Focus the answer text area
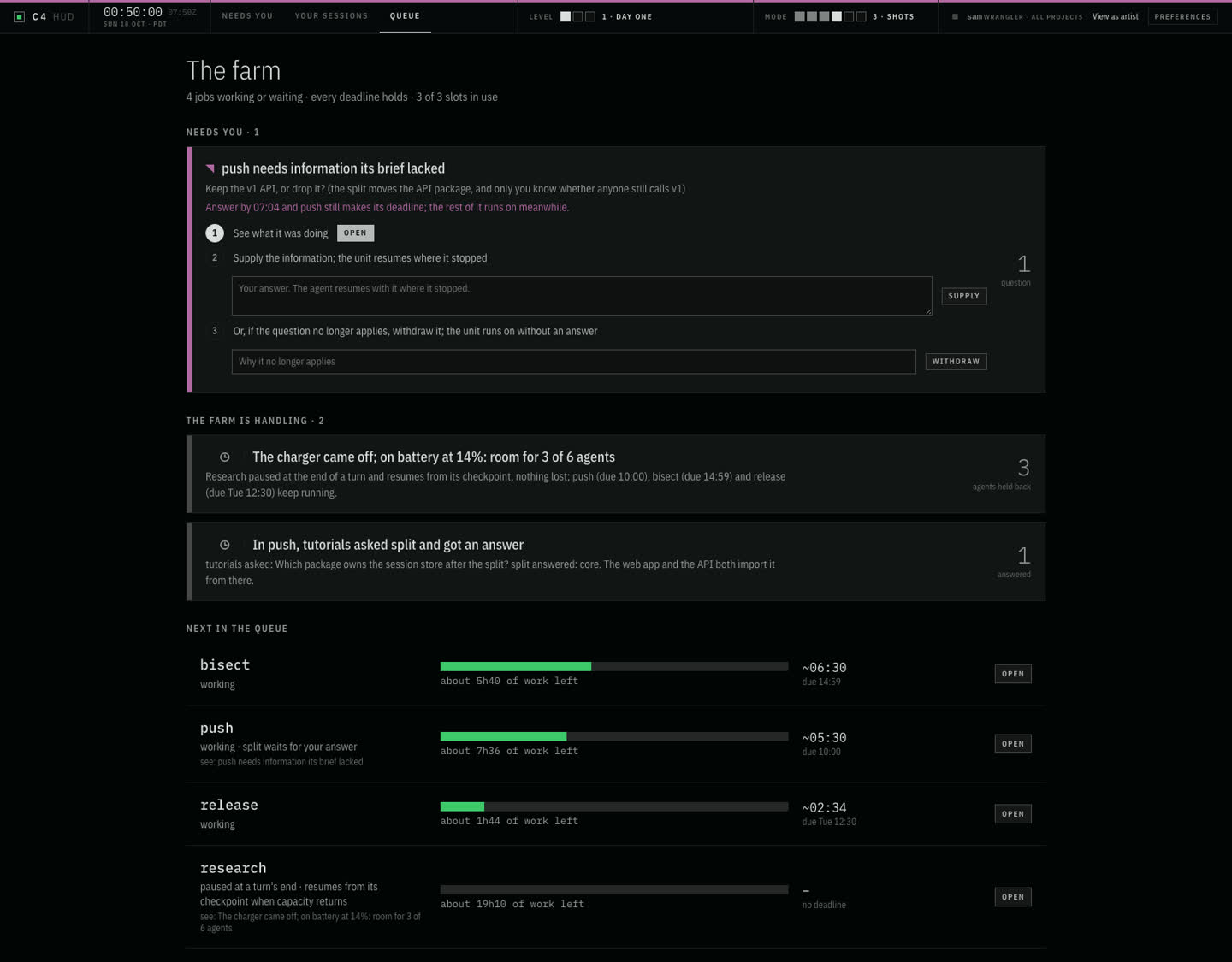Viewport: 1232px width, 962px height. (582, 296)
